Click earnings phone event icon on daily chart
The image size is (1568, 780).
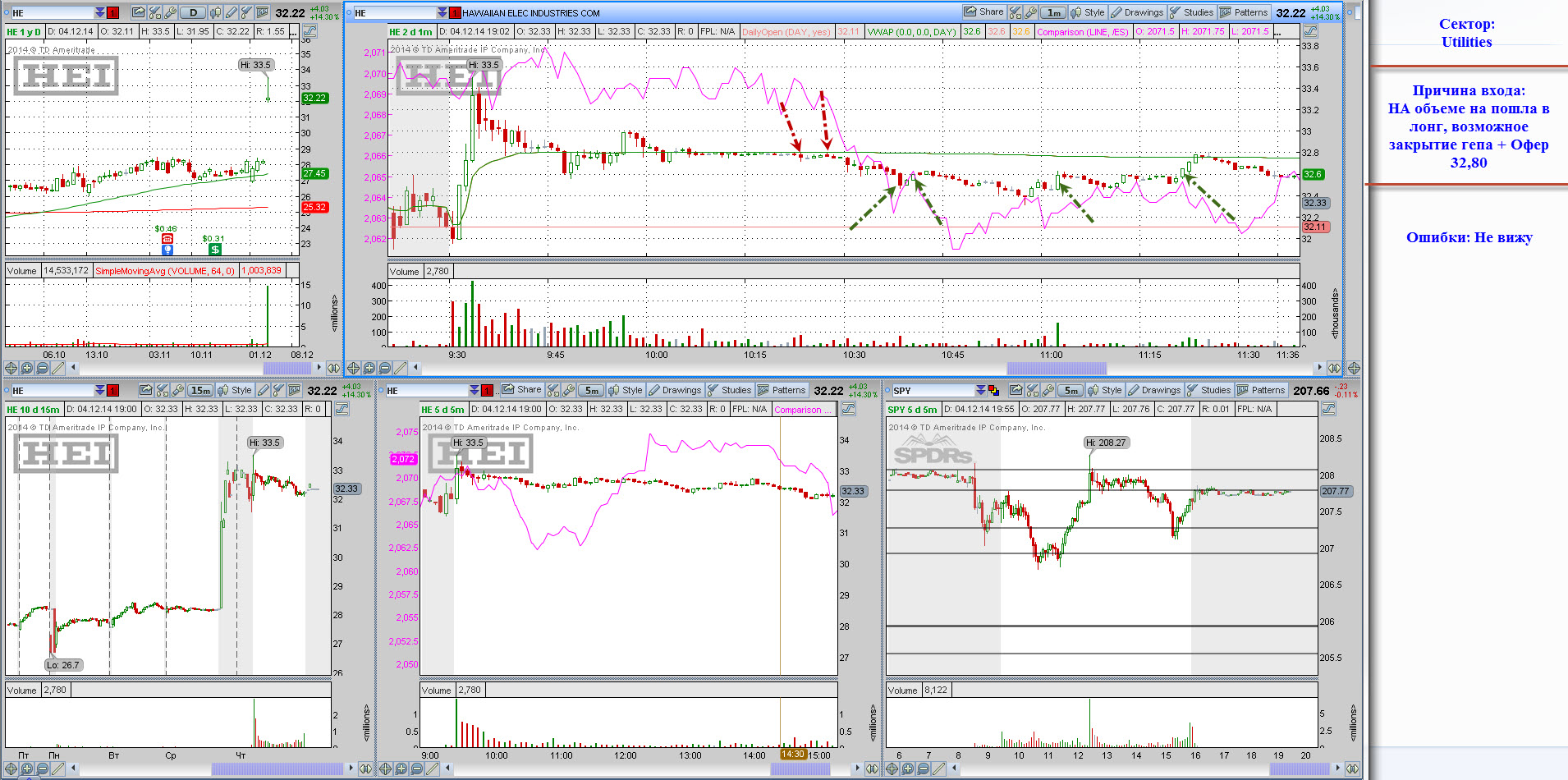click(x=167, y=239)
